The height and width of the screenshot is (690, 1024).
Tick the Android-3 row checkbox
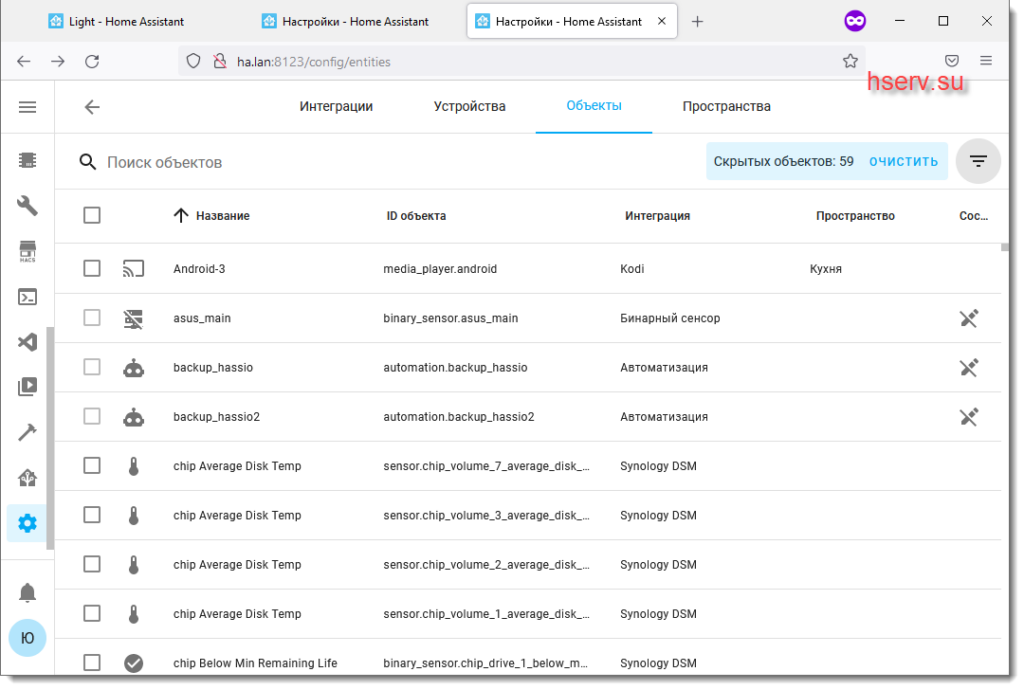click(x=92, y=268)
